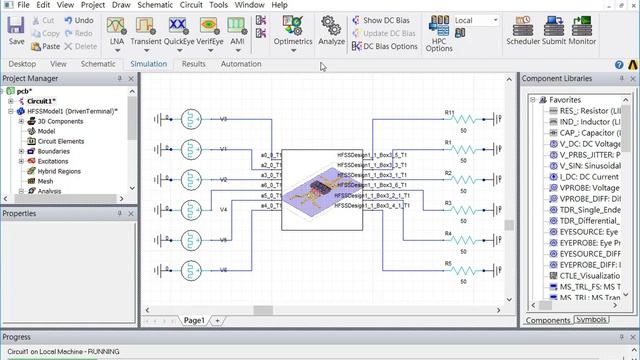640x360 pixels.
Task: Click the Paste button
Action: click(46, 47)
